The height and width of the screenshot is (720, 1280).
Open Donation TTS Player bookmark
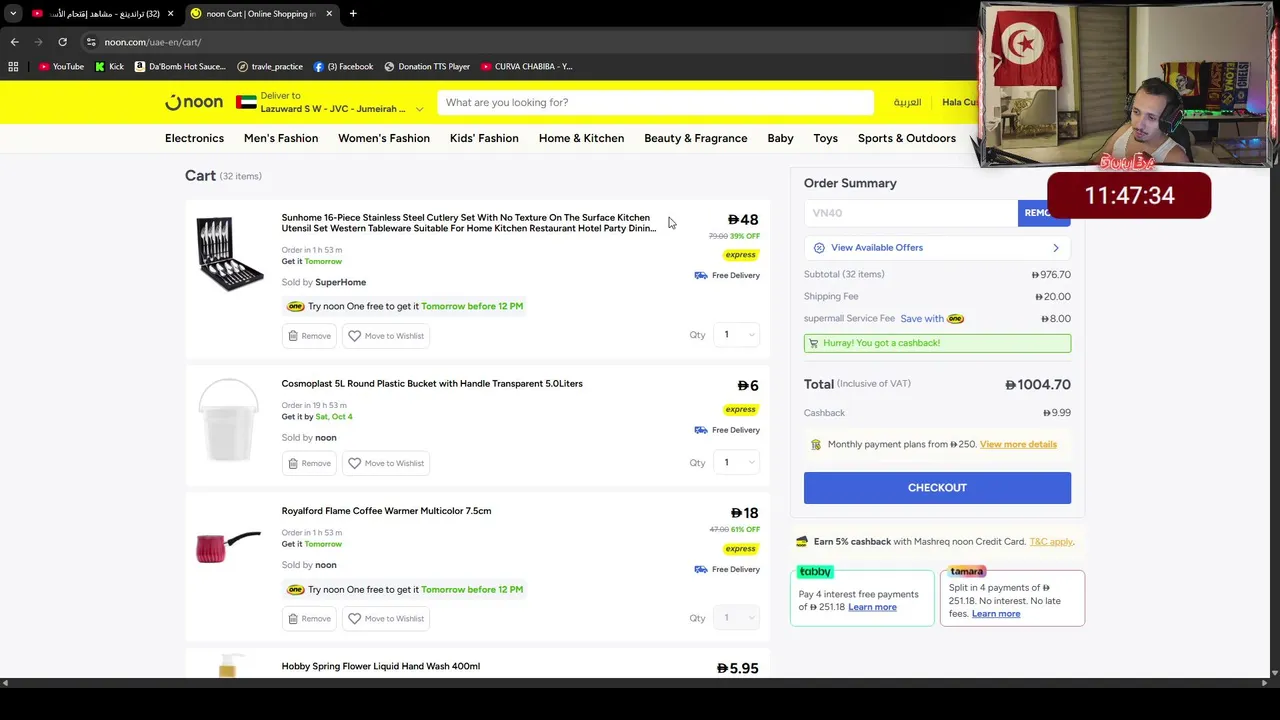[x=426, y=66]
